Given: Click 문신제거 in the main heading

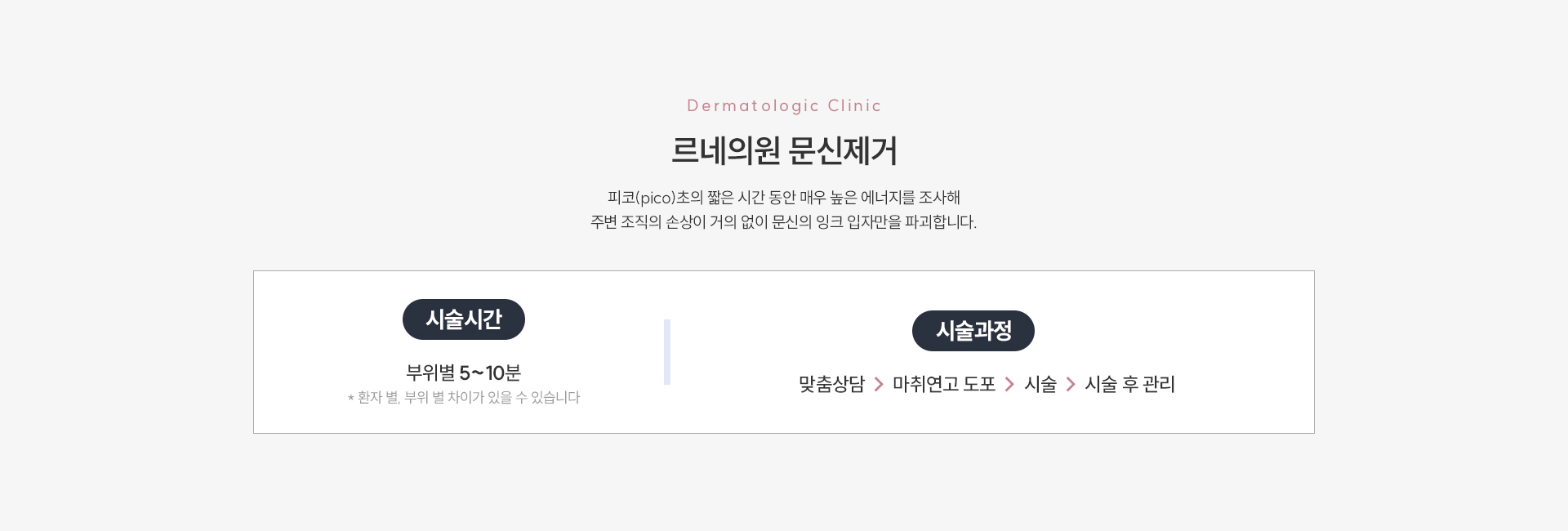Looking at the screenshot, I should click(844, 151).
